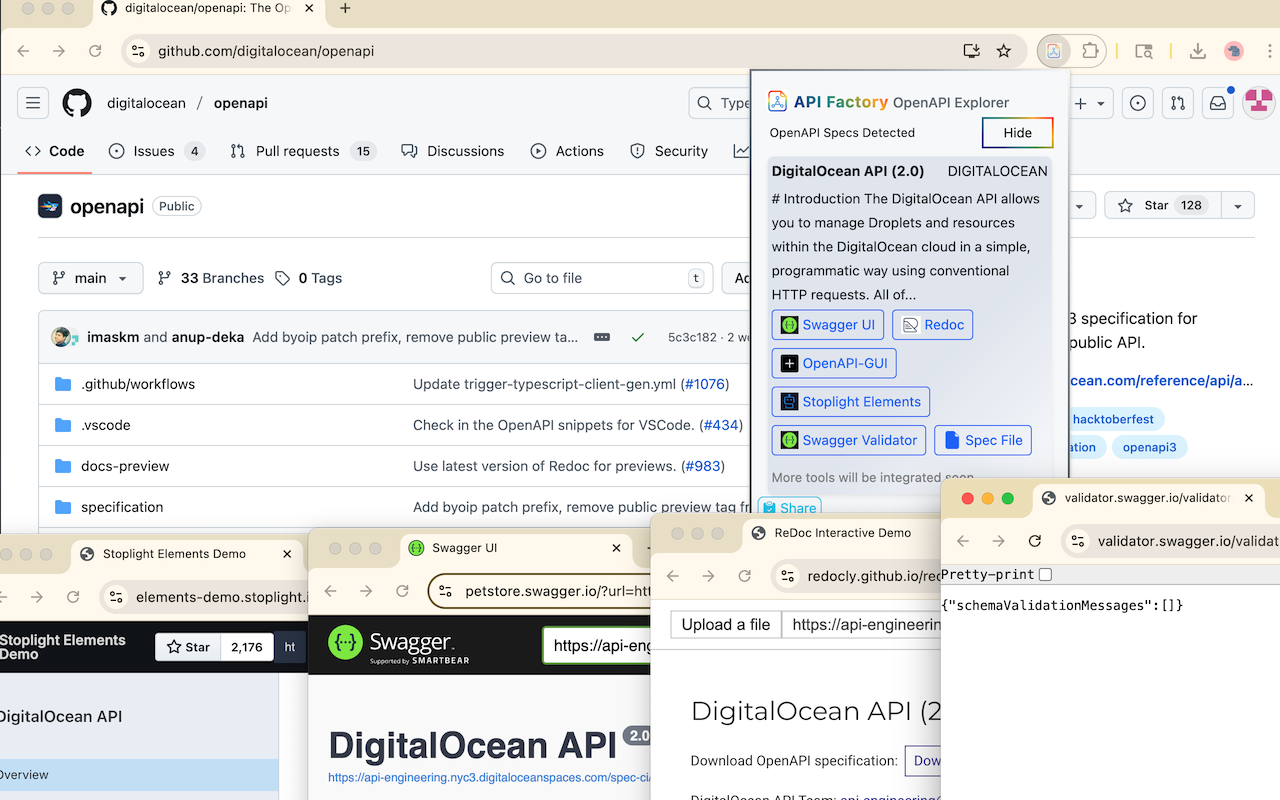Open the Star list dropdown arrow

[1238, 205]
